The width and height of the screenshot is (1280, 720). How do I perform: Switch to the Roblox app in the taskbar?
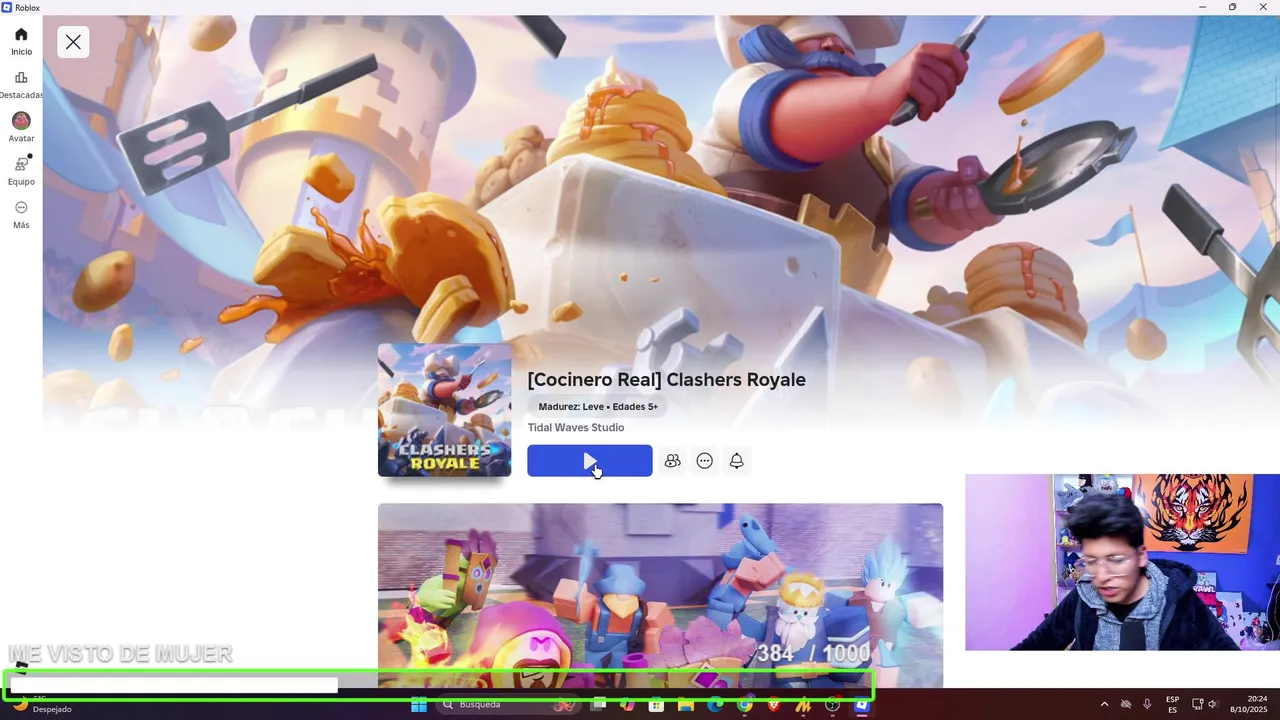862,705
